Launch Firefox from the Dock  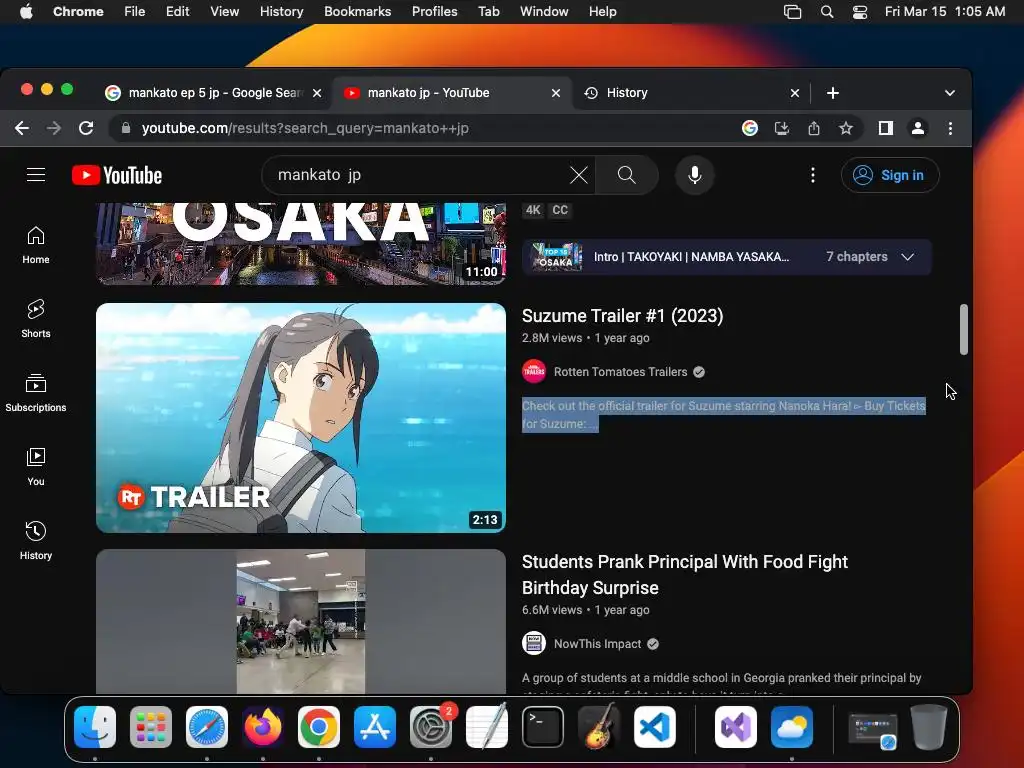(263, 727)
